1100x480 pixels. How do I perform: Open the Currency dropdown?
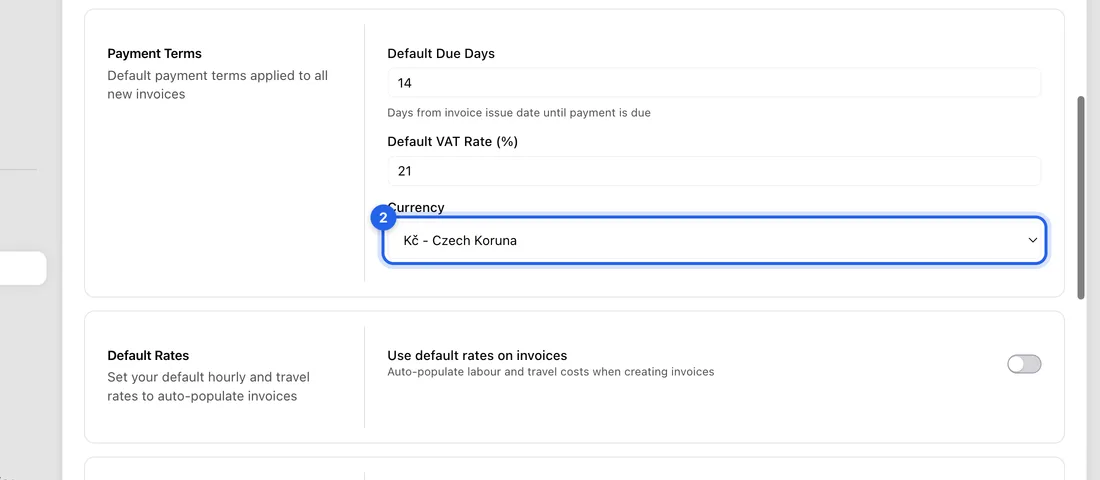click(714, 240)
